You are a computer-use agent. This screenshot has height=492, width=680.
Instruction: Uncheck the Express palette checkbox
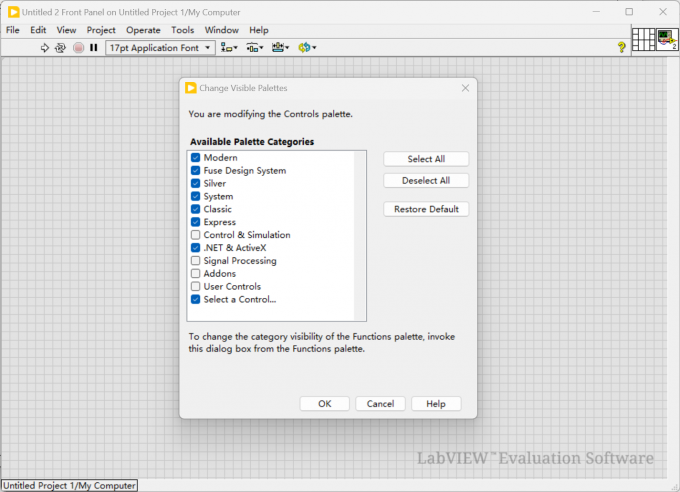[x=196, y=222]
